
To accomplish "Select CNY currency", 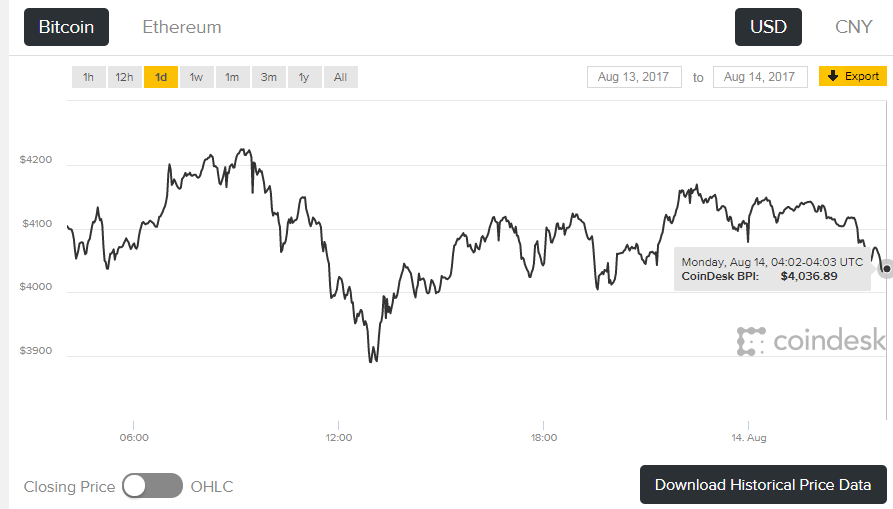I will point(853,27).
